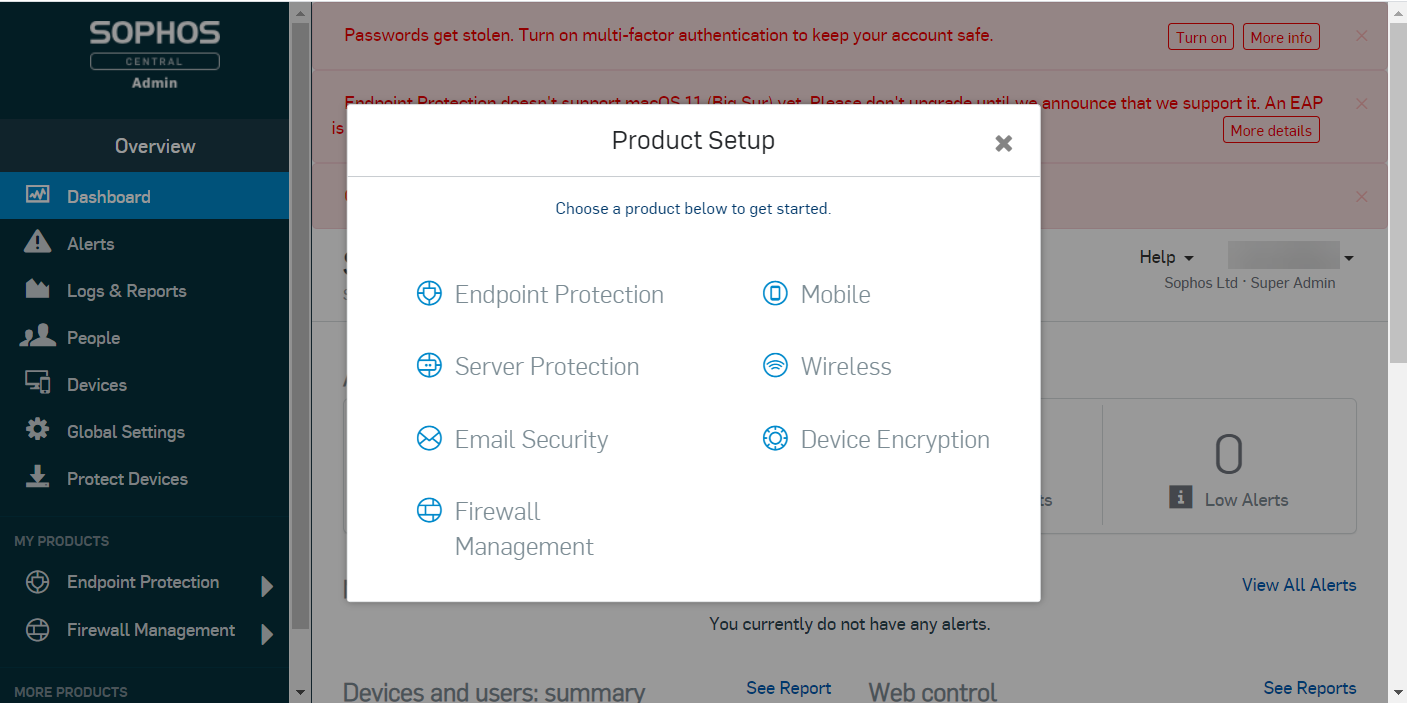Open the Help dropdown menu
The width and height of the screenshot is (1407, 703).
1166,258
